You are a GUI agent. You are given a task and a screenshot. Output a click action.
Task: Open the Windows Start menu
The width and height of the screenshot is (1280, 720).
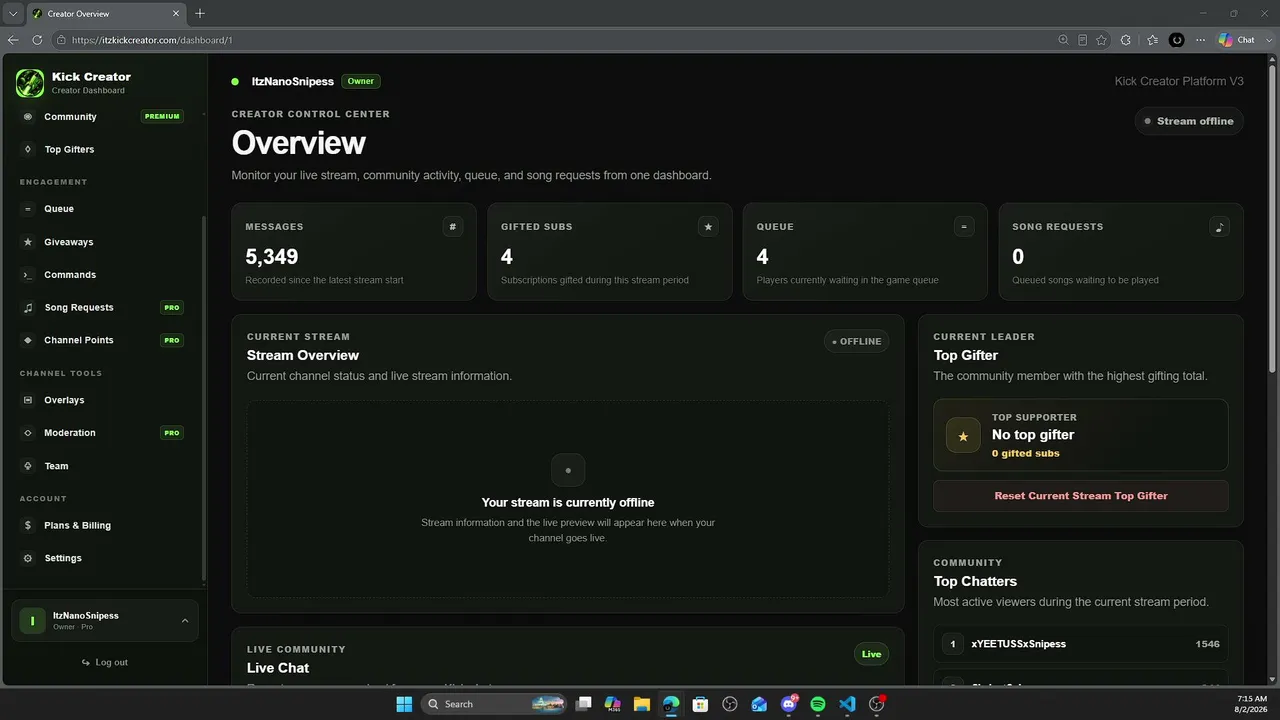coord(404,704)
